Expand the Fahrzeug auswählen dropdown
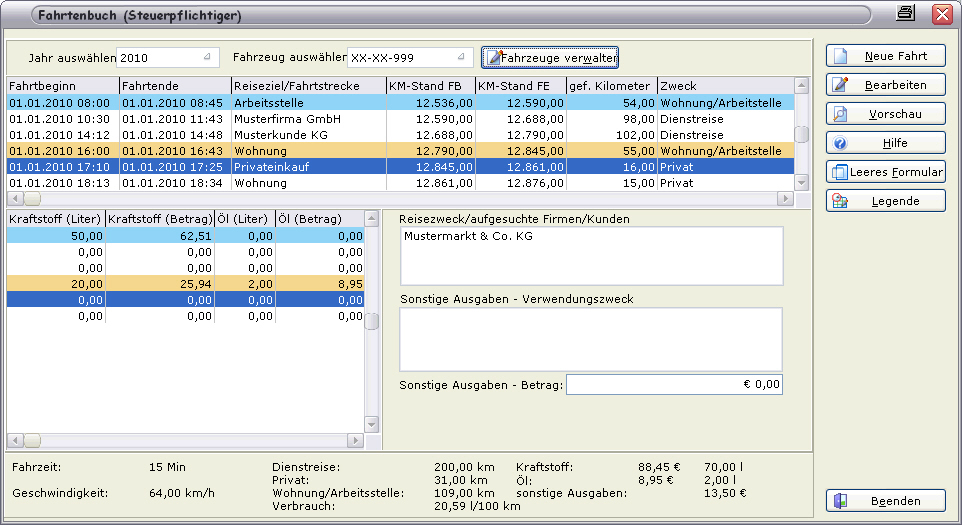The width and height of the screenshot is (962, 525). (460, 58)
